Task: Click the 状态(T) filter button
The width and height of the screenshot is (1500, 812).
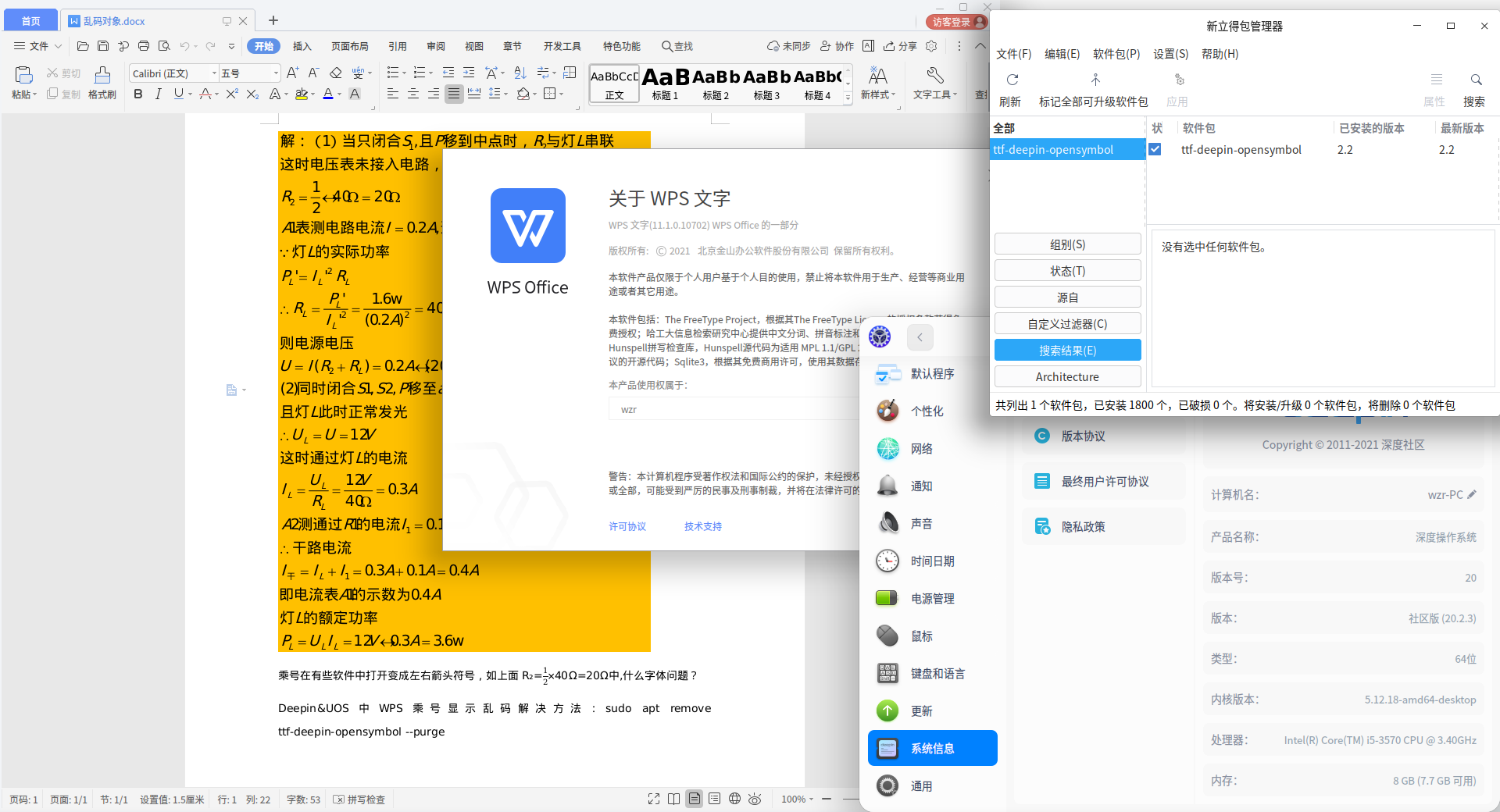Action: coord(1067,271)
